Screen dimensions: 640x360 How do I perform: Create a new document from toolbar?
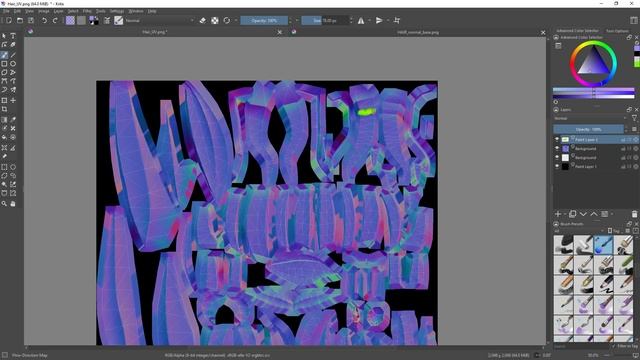pos(9,20)
